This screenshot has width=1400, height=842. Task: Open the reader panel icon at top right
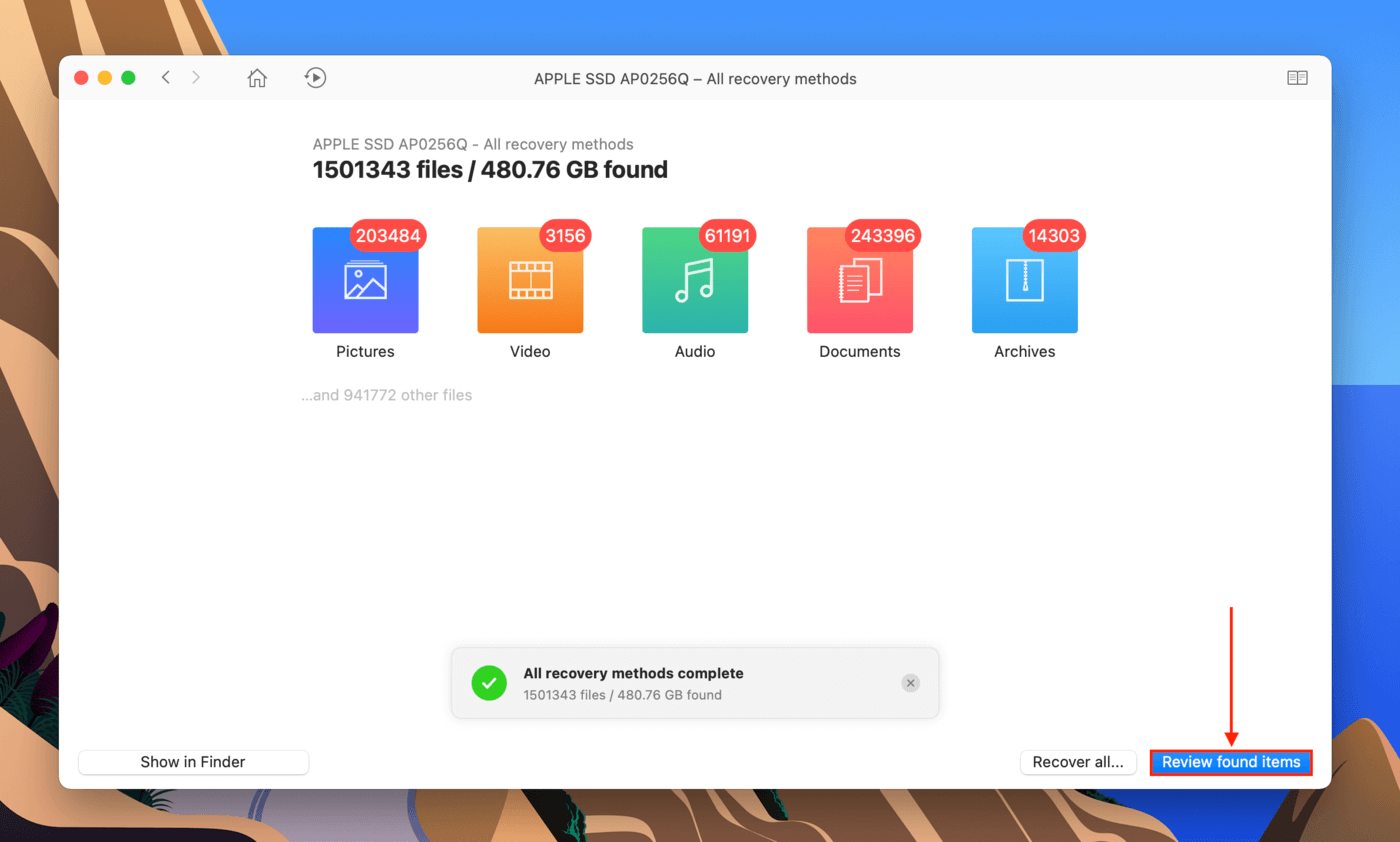[x=1297, y=78]
